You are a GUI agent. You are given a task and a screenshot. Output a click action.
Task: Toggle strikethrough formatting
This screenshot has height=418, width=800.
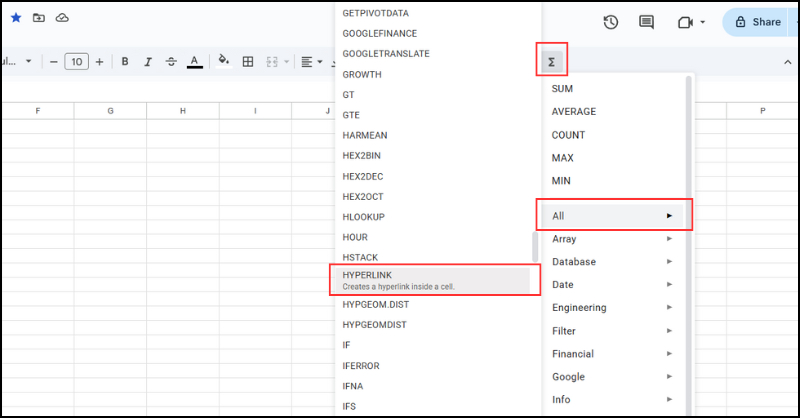(x=171, y=62)
